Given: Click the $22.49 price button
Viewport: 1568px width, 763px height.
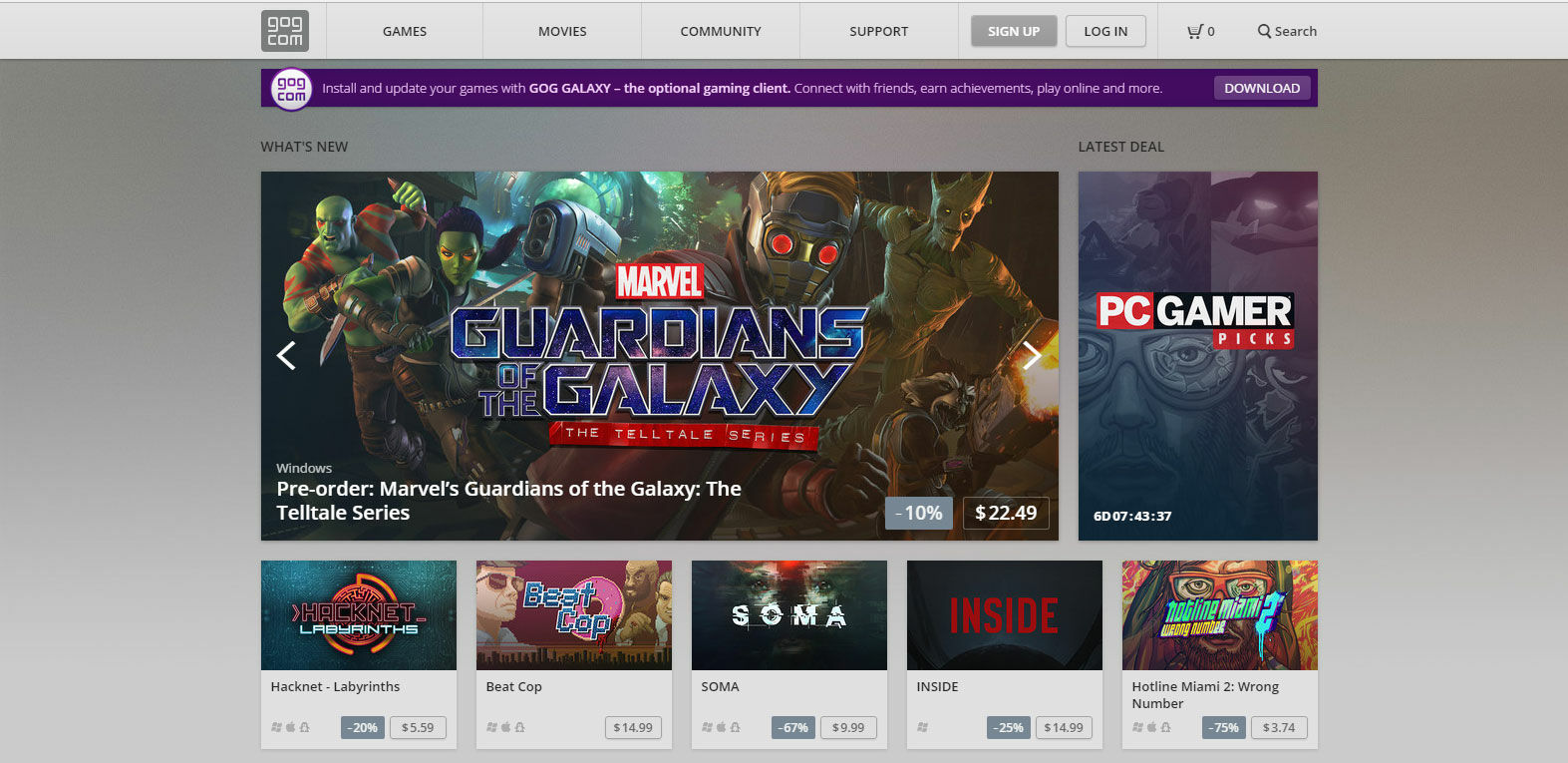Looking at the screenshot, I should pyautogui.click(x=1006, y=513).
